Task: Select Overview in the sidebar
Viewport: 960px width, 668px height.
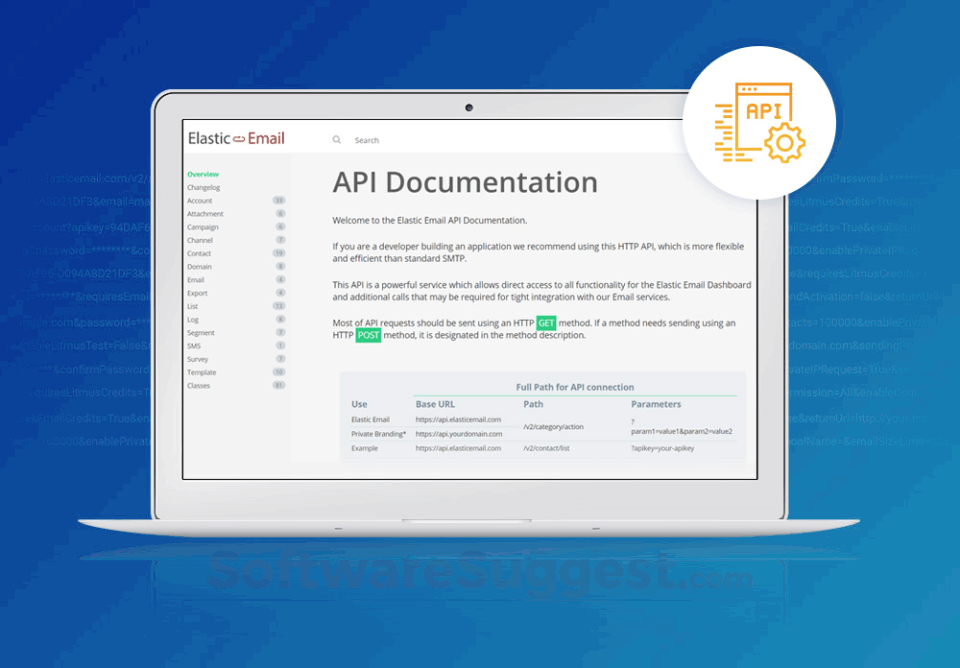Action: 203,174
